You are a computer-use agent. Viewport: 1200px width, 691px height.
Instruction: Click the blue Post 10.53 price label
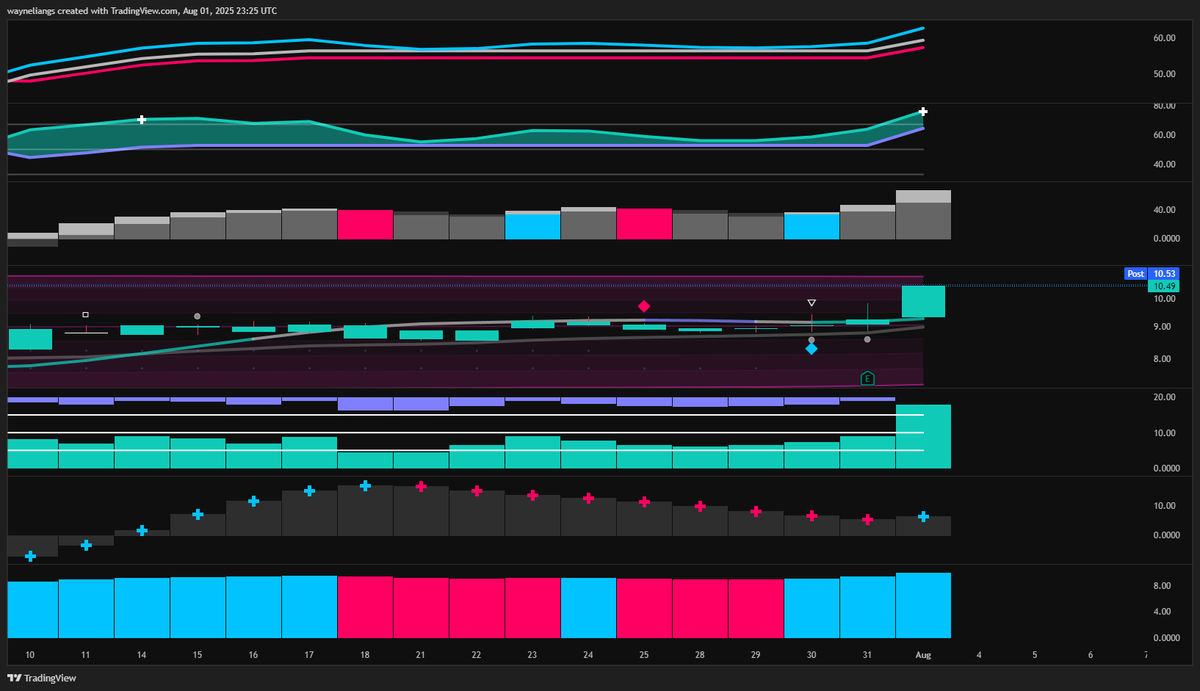click(1152, 273)
